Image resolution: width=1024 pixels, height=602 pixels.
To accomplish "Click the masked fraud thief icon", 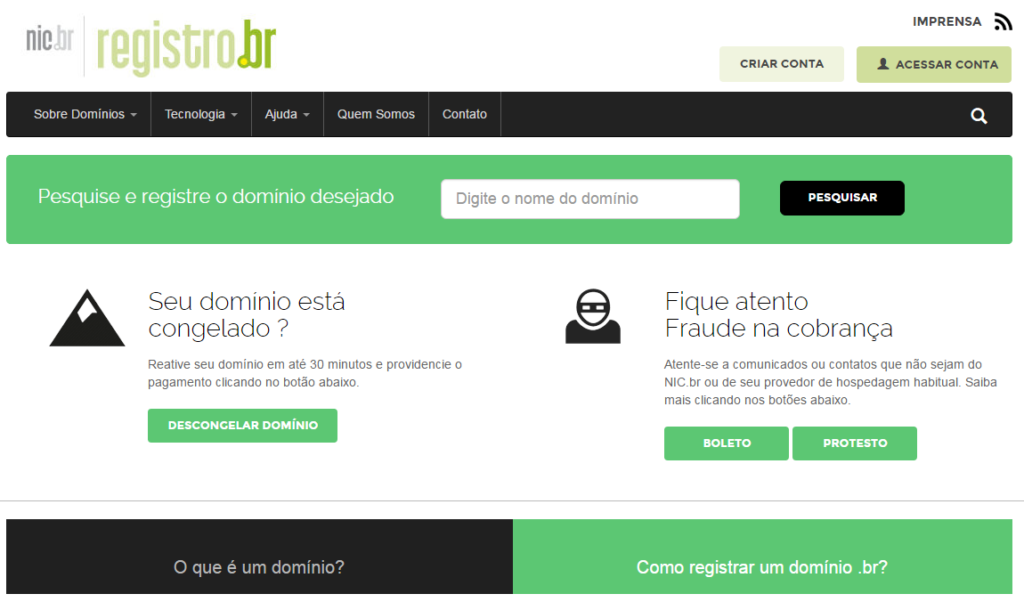I will click(592, 316).
